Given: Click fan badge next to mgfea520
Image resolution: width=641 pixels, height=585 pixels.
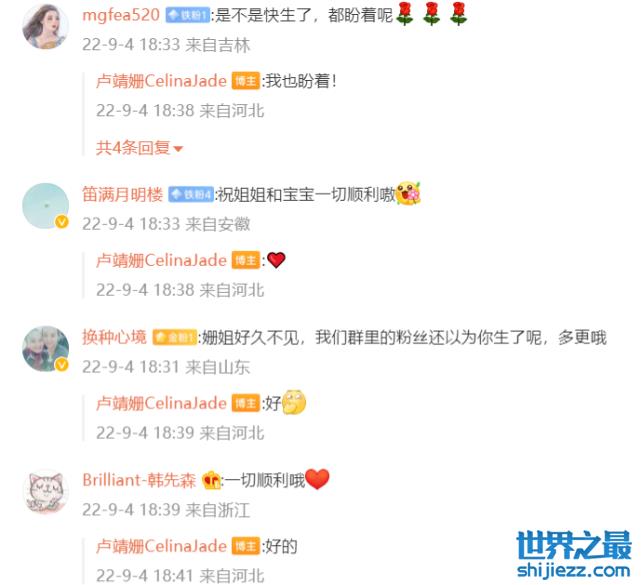Looking at the screenshot, I should pyautogui.click(x=188, y=16).
